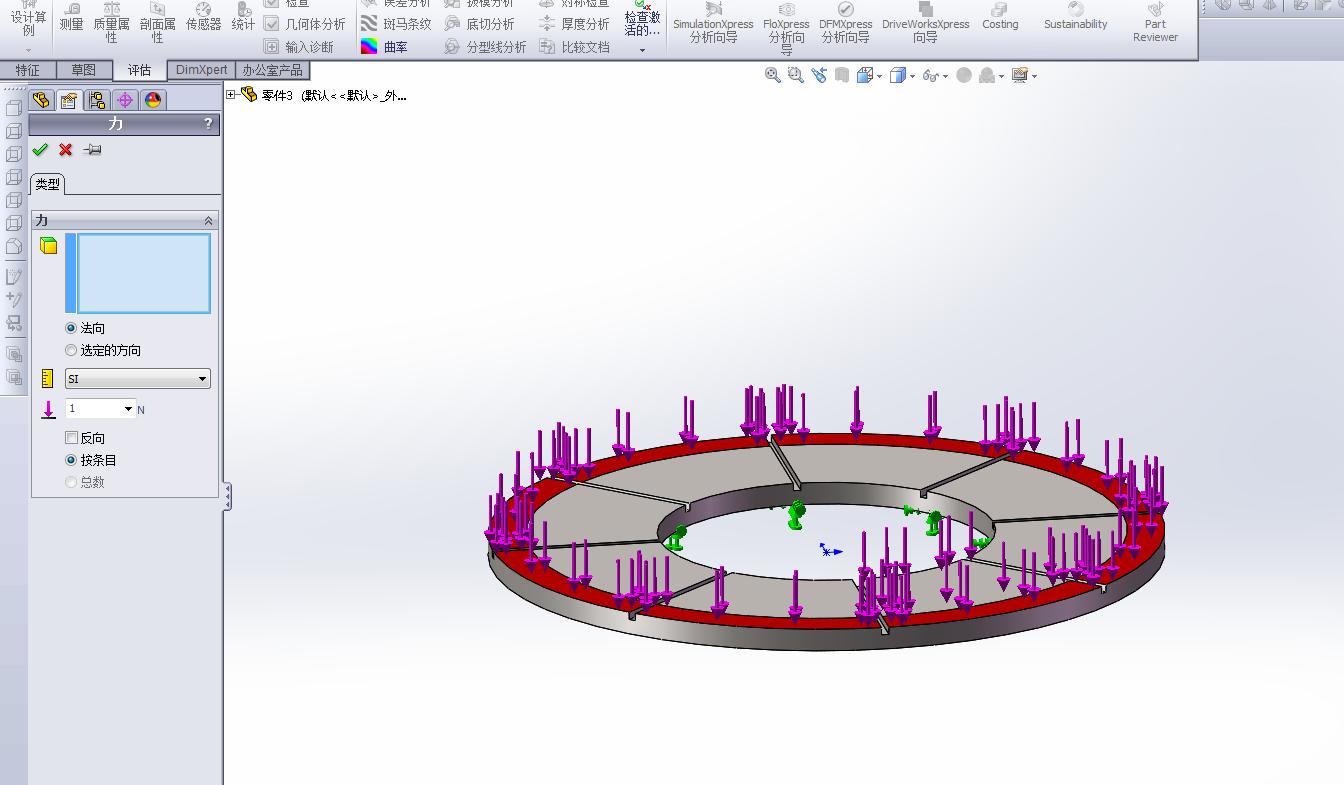Open 输入诊断 import diagnostics
The height and width of the screenshot is (785, 1344).
pos(299,47)
